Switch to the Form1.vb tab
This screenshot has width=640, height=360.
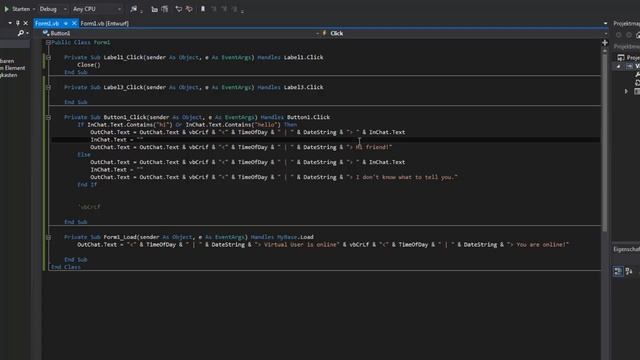[47, 24]
